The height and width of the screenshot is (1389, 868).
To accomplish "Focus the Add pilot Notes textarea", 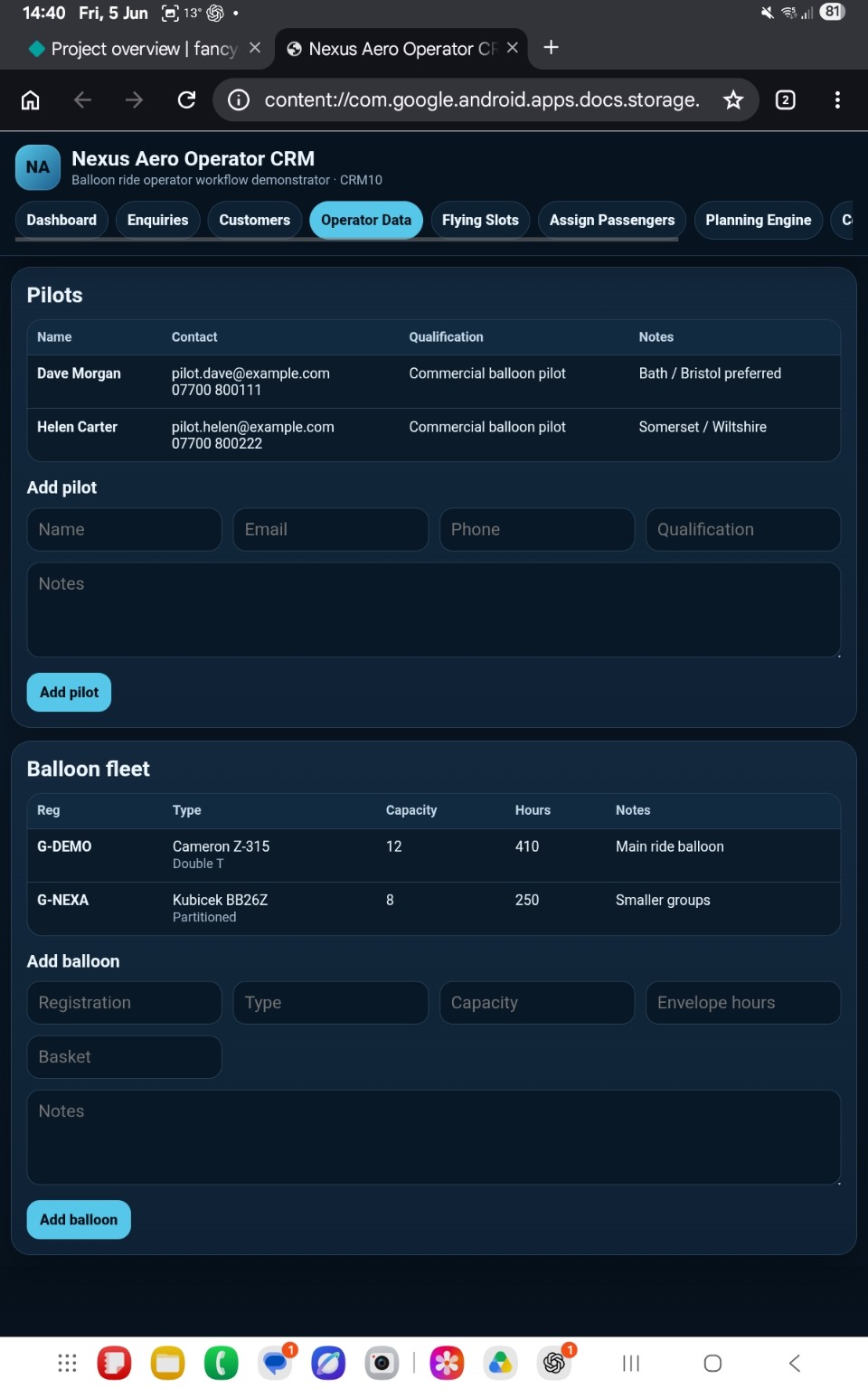I will click(434, 610).
